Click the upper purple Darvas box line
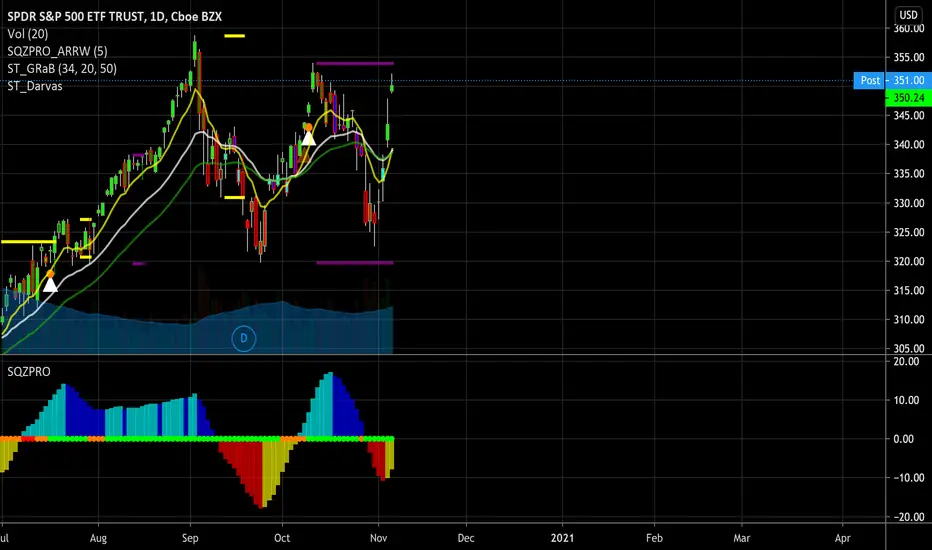932x550 pixels. click(x=355, y=63)
